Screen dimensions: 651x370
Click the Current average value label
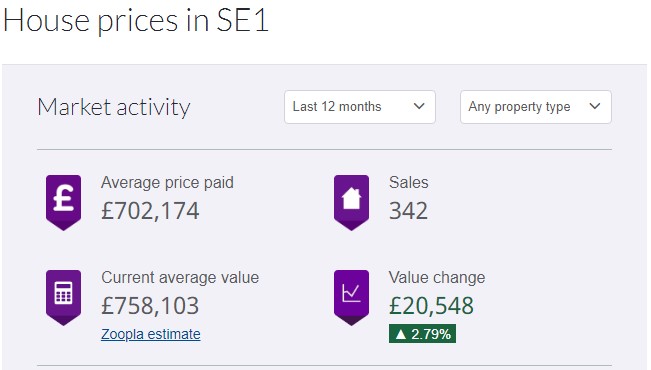(x=180, y=277)
